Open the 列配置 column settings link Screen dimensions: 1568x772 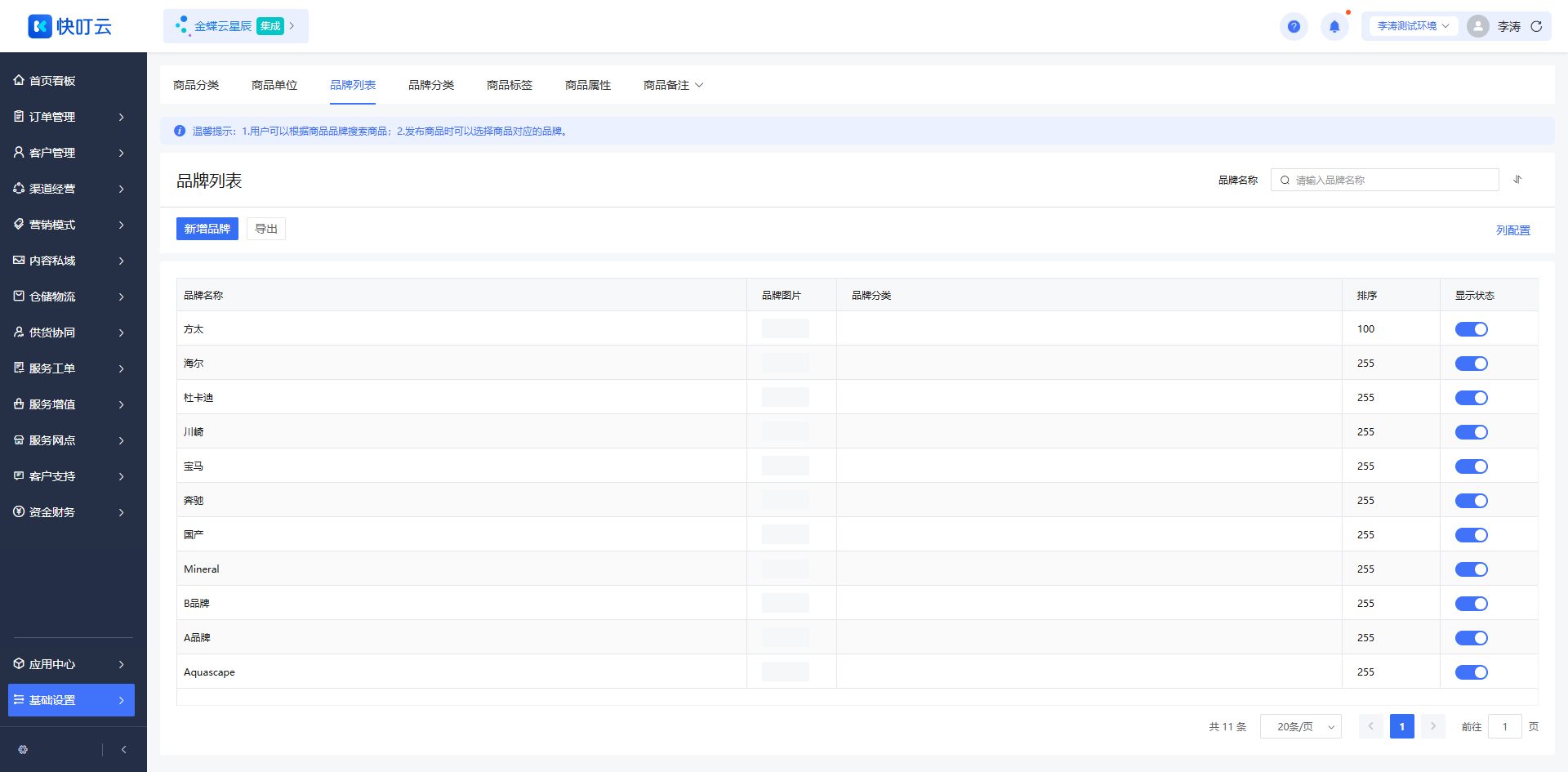click(1513, 230)
